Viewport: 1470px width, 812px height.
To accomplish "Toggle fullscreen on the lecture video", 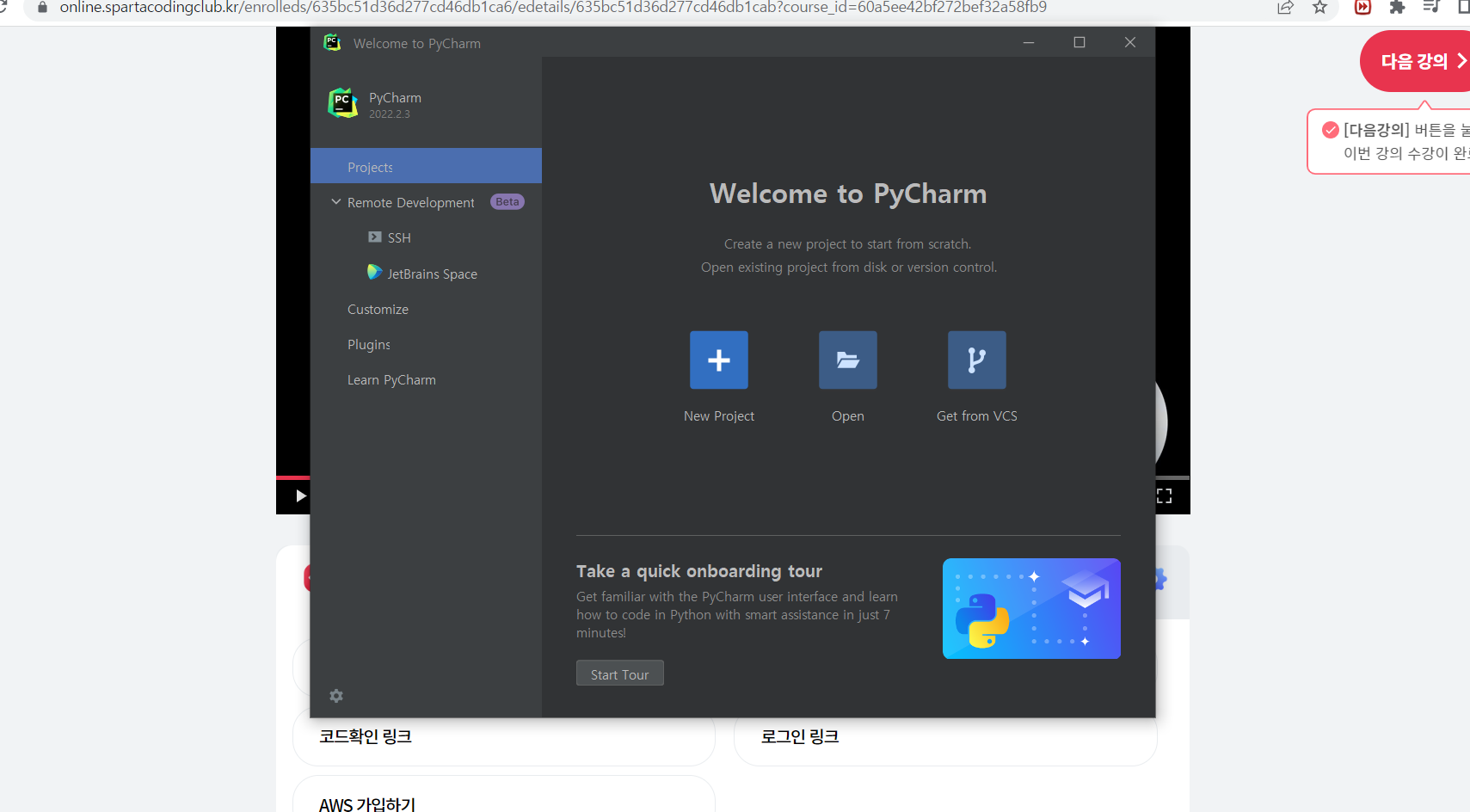I will click(x=1165, y=496).
